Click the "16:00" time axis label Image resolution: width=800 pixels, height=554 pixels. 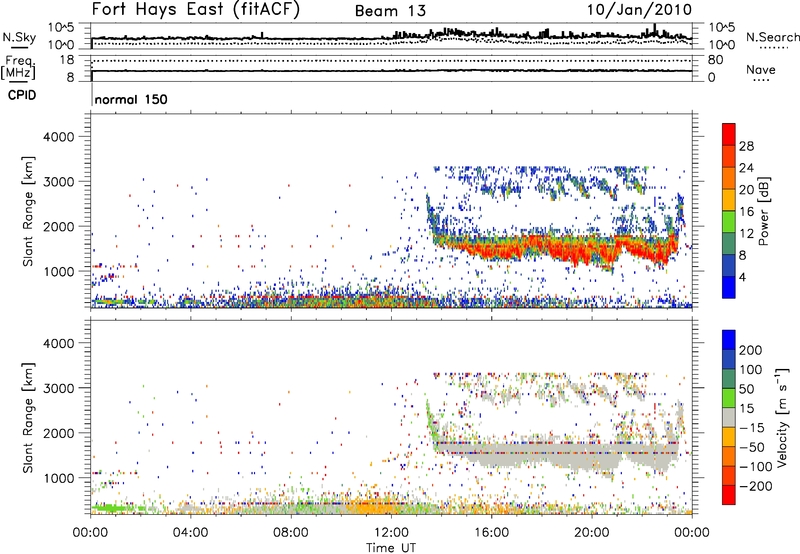click(x=491, y=533)
